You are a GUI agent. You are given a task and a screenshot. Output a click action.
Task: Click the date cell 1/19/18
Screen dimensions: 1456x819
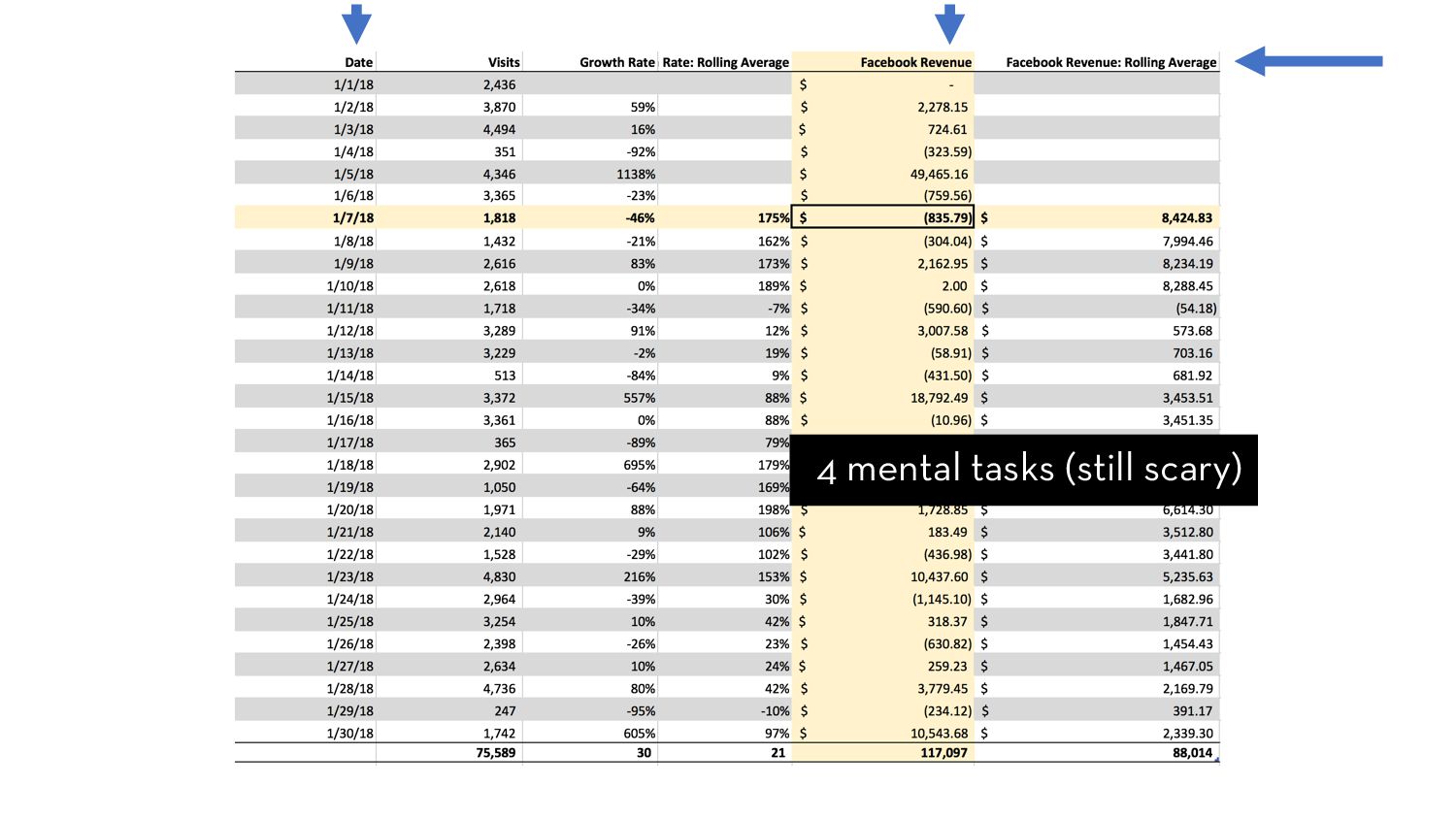(349, 487)
